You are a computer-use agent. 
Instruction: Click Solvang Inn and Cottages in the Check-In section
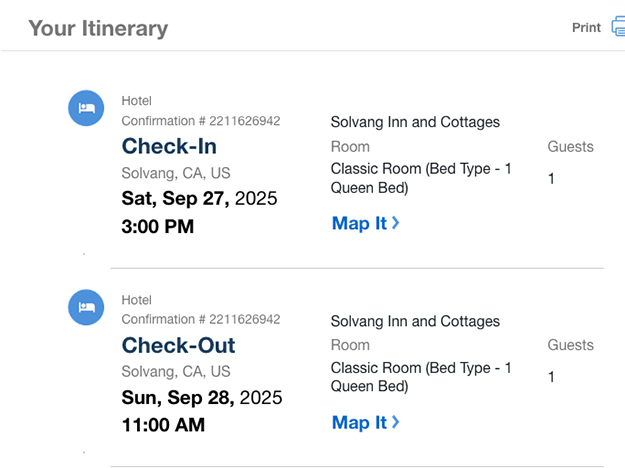[x=415, y=122]
